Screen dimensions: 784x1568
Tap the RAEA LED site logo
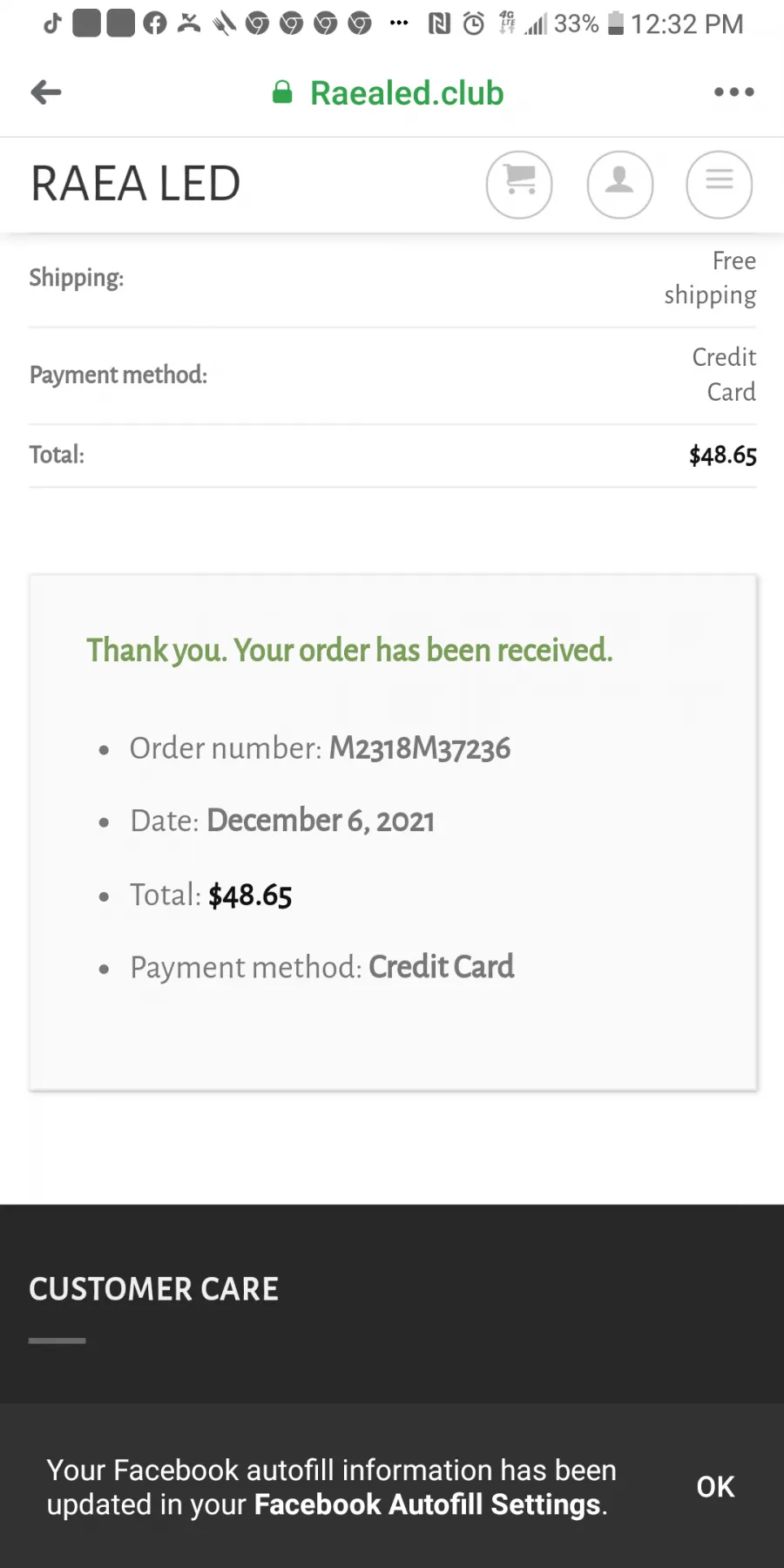pos(135,184)
